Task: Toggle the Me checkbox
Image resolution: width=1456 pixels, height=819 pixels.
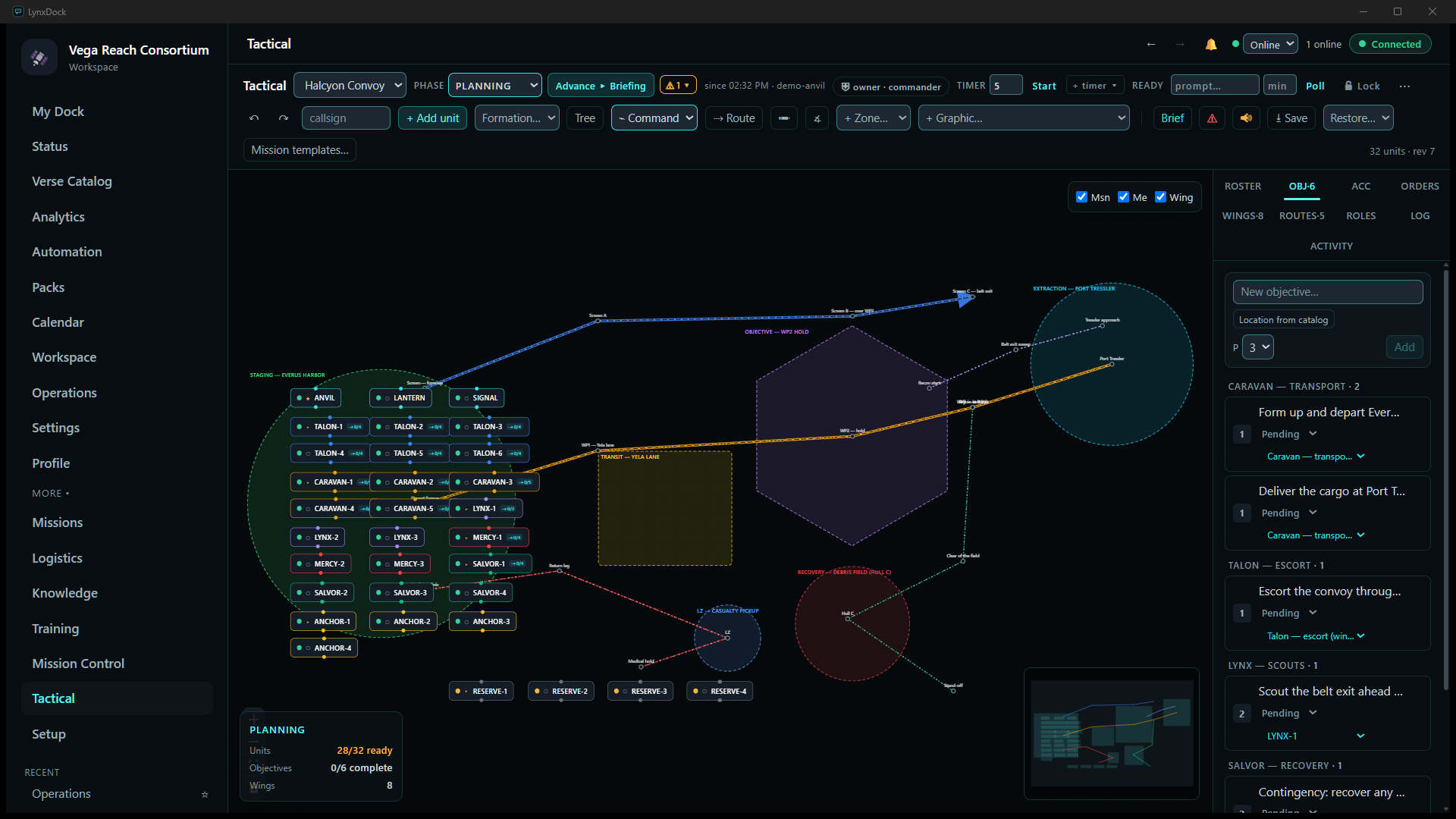Action: coord(1124,197)
